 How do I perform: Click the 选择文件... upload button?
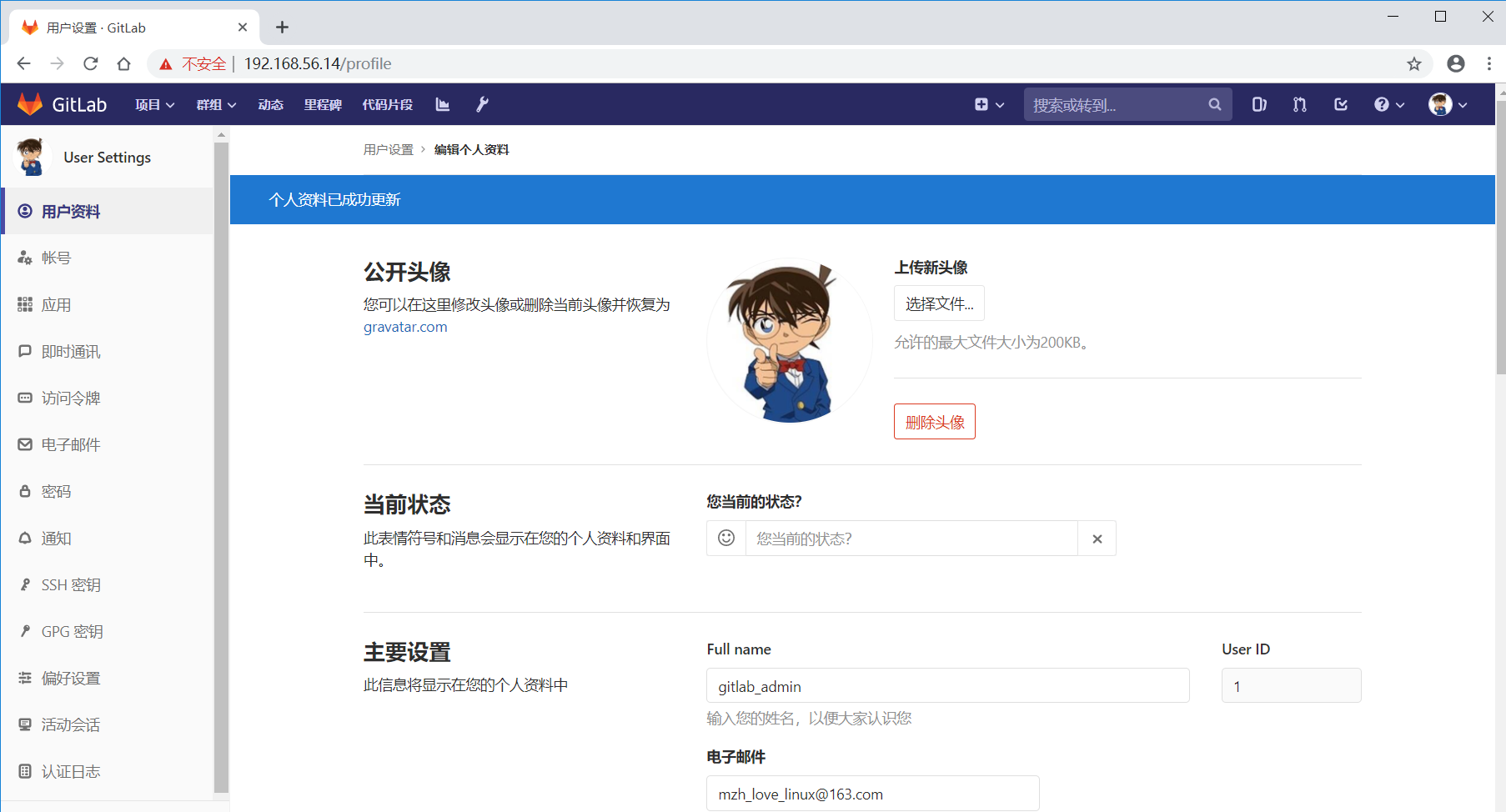click(939, 303)
